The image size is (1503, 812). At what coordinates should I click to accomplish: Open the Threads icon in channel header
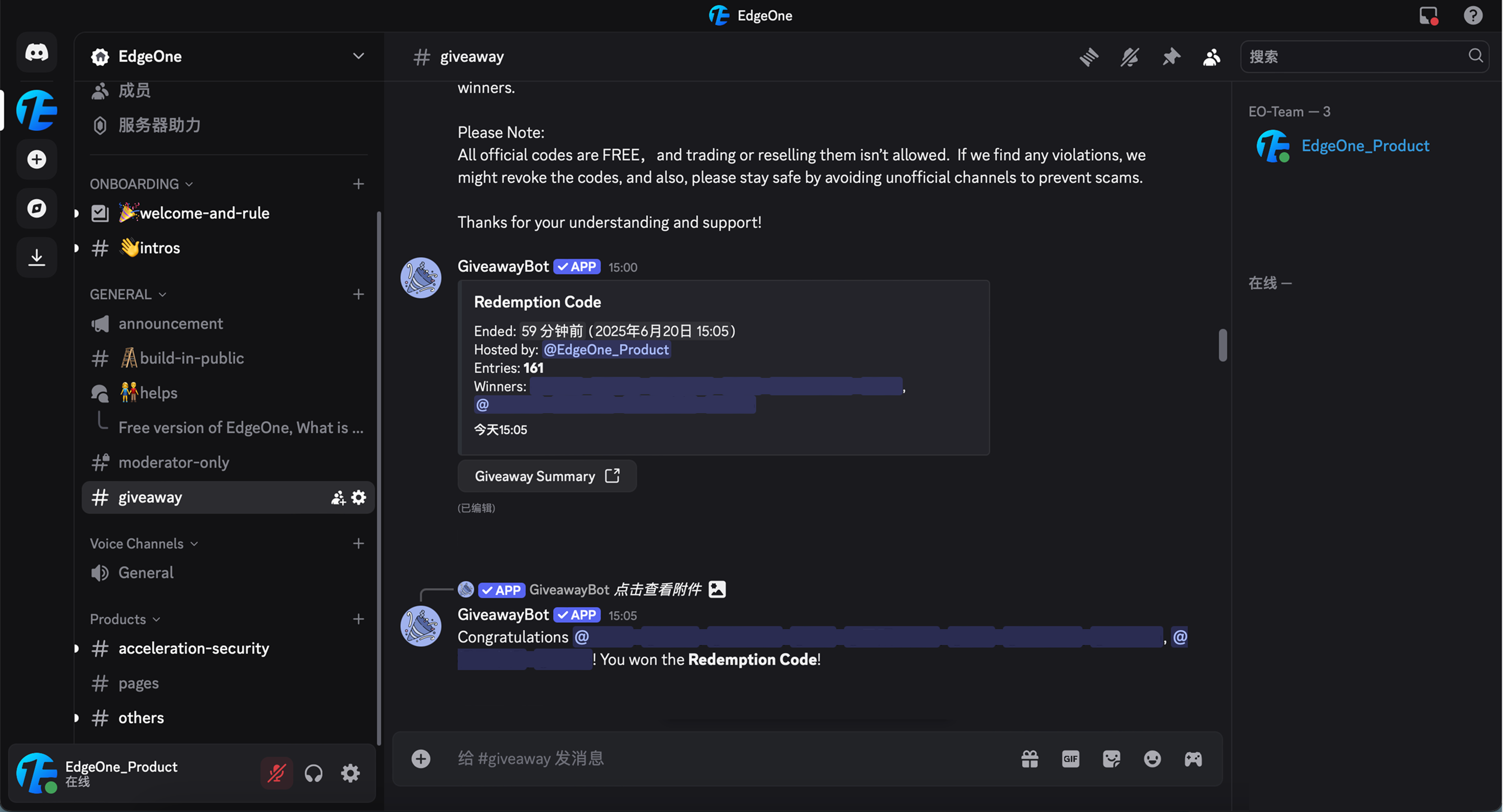pos(1088,57)
